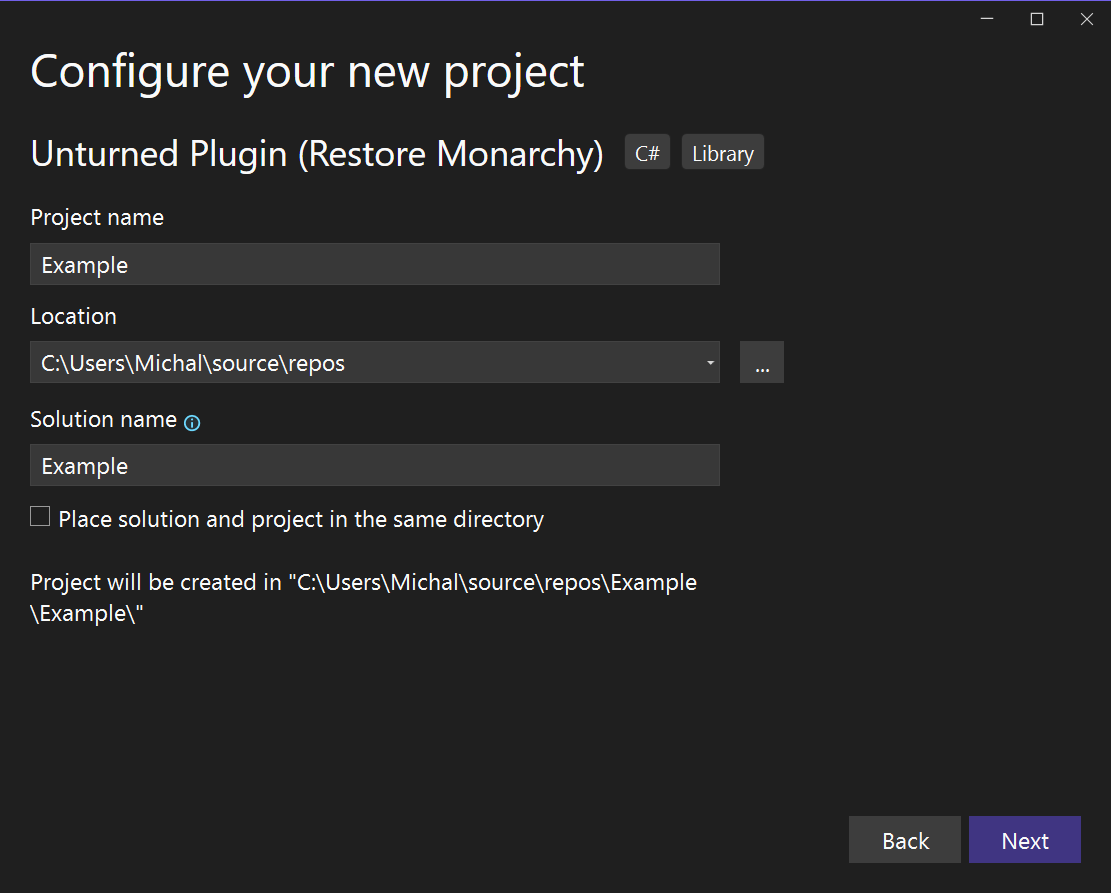Click the C# language tag

coord(647,153)
